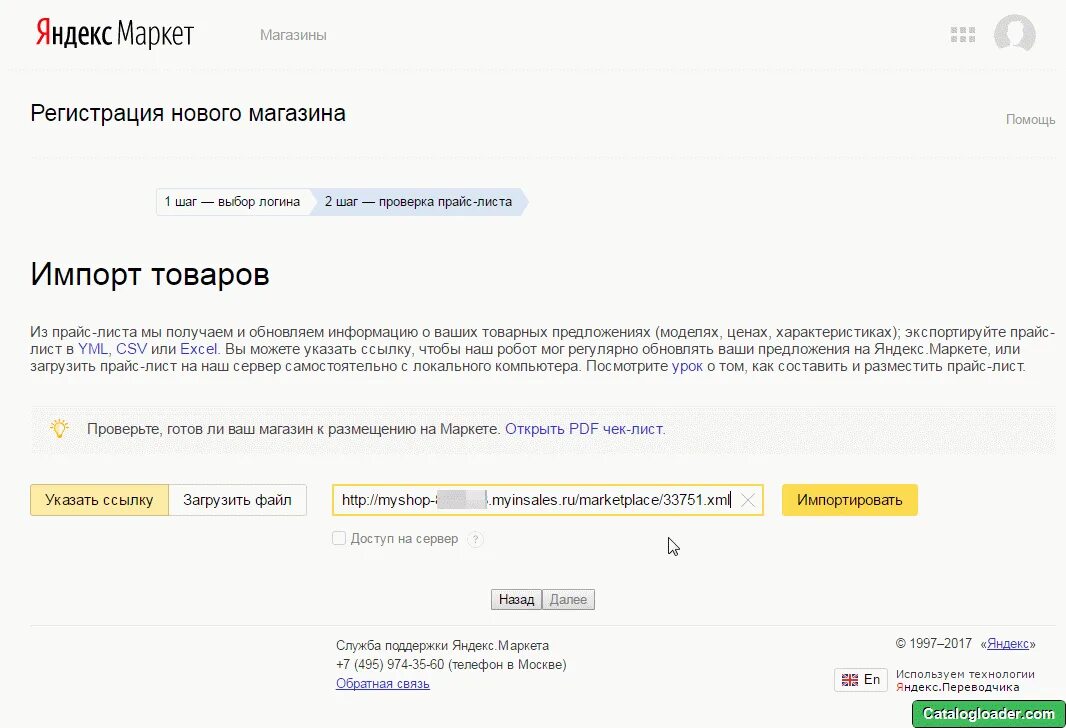This screenshot has width=1066, height=728.
Task: Open the Помощь link
Action: [1031, 120]
